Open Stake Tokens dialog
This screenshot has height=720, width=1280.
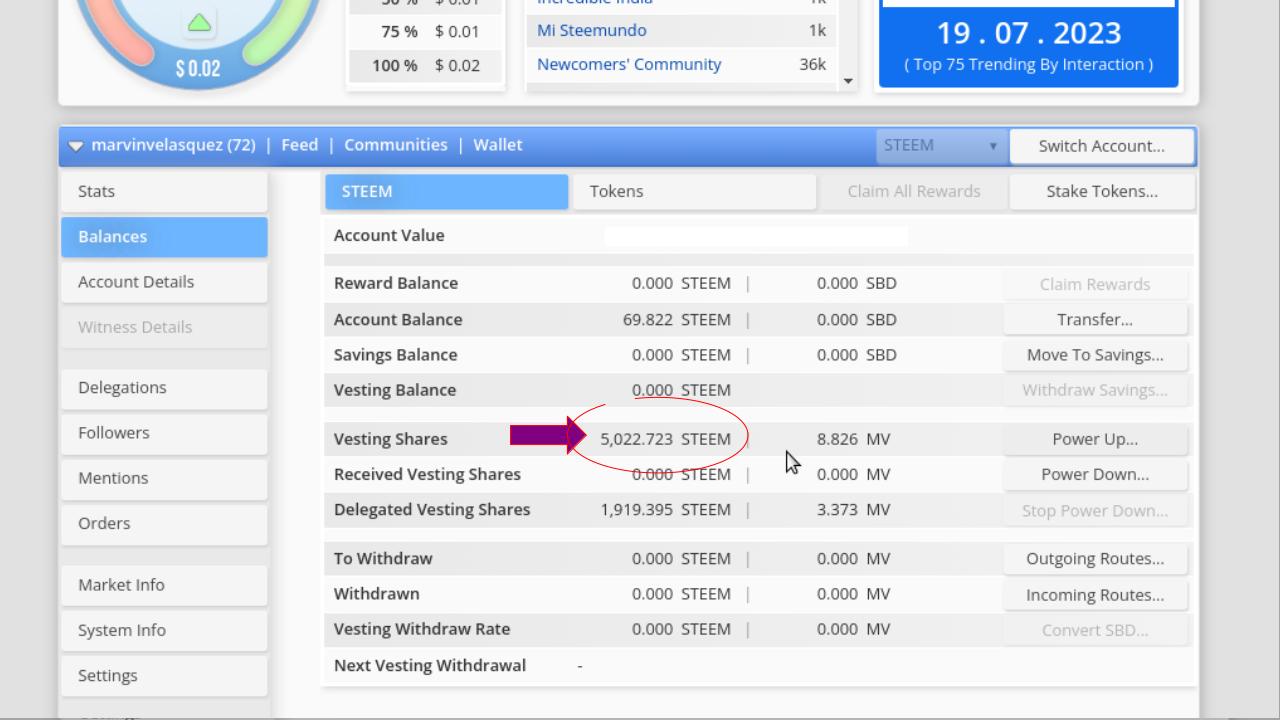(x=1102, y=191)
